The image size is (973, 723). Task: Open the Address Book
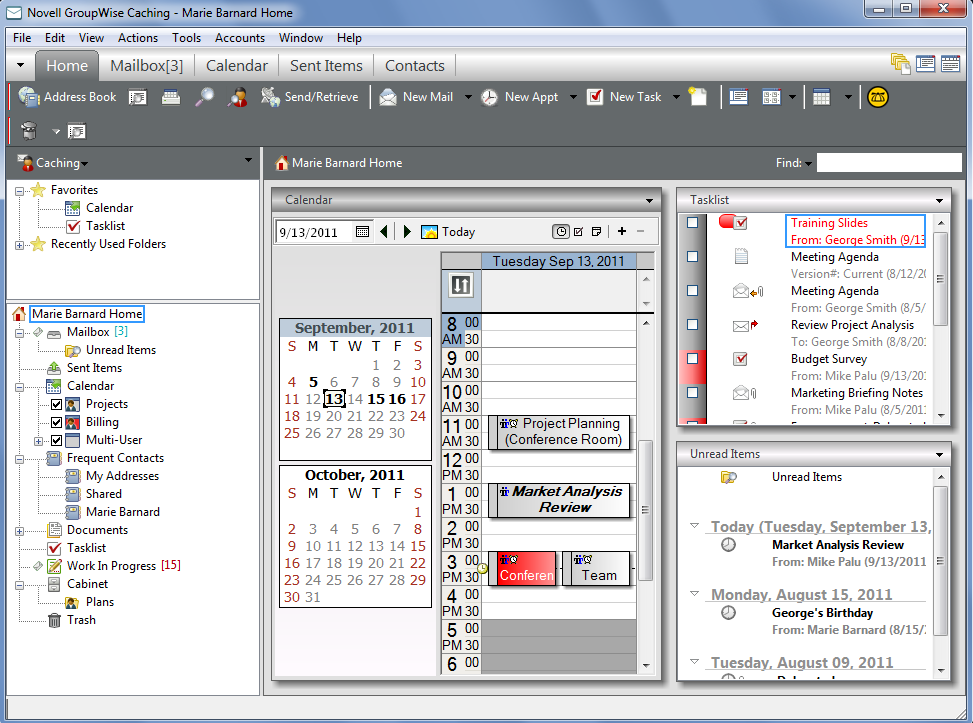pos(68,97)
